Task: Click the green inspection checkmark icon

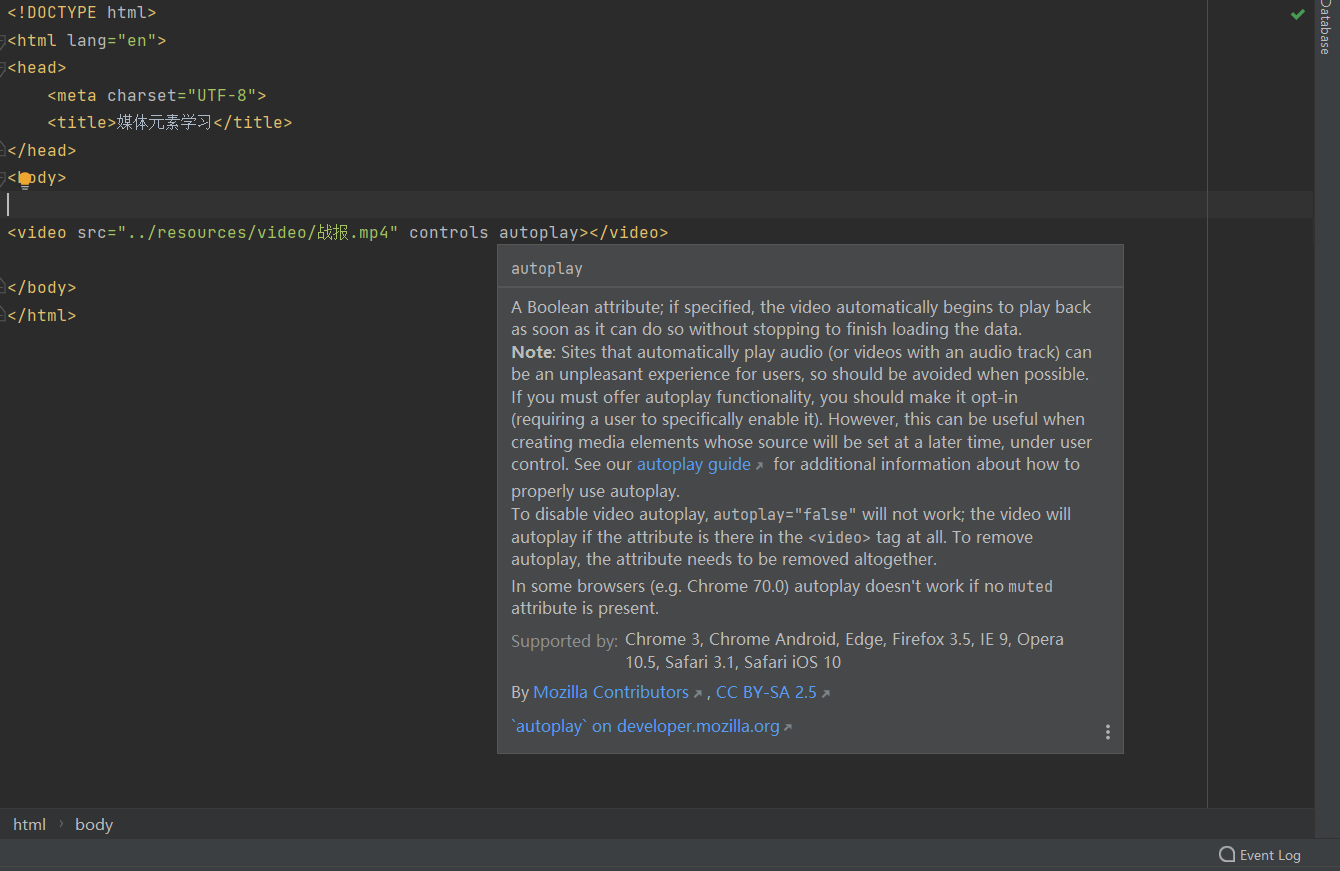Action: [1297, 14]
